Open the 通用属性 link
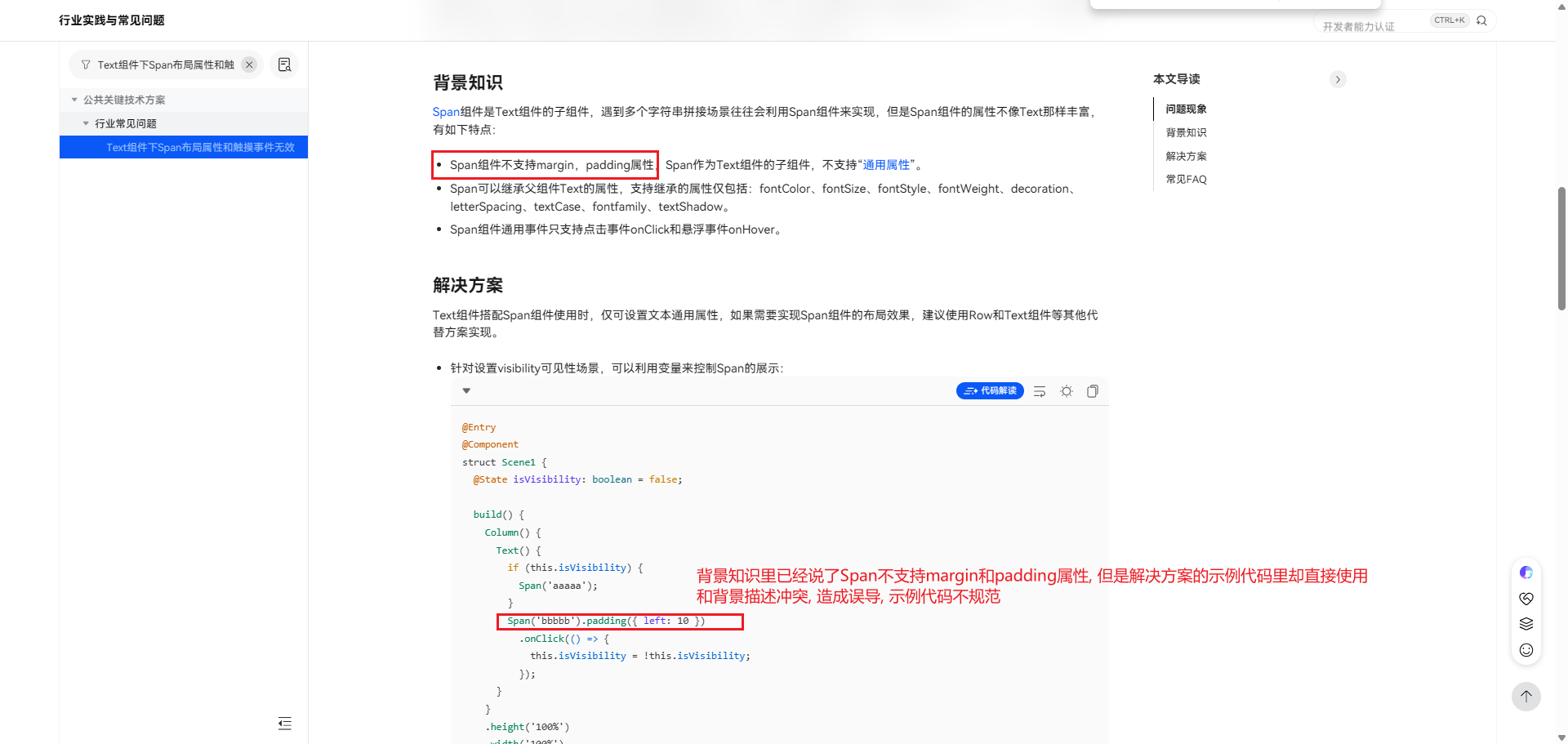 tap(886, 165)
